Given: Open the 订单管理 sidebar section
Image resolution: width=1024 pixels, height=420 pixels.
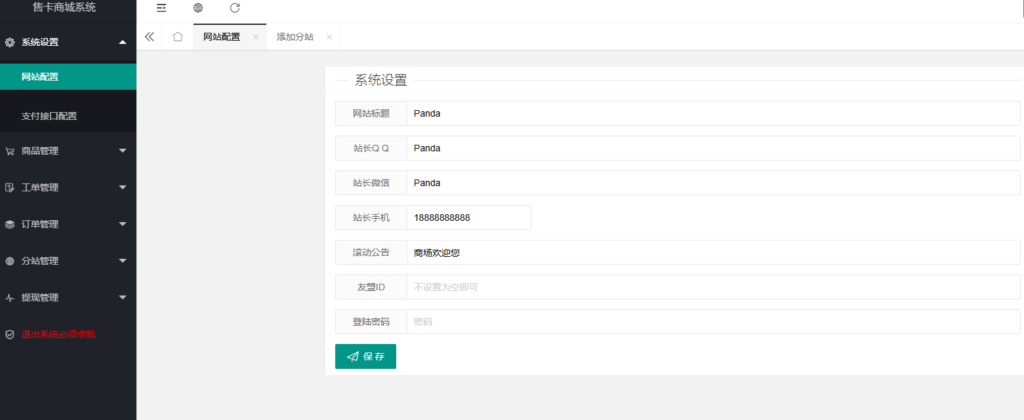Looking at the screenshot, I should [68, 224].
